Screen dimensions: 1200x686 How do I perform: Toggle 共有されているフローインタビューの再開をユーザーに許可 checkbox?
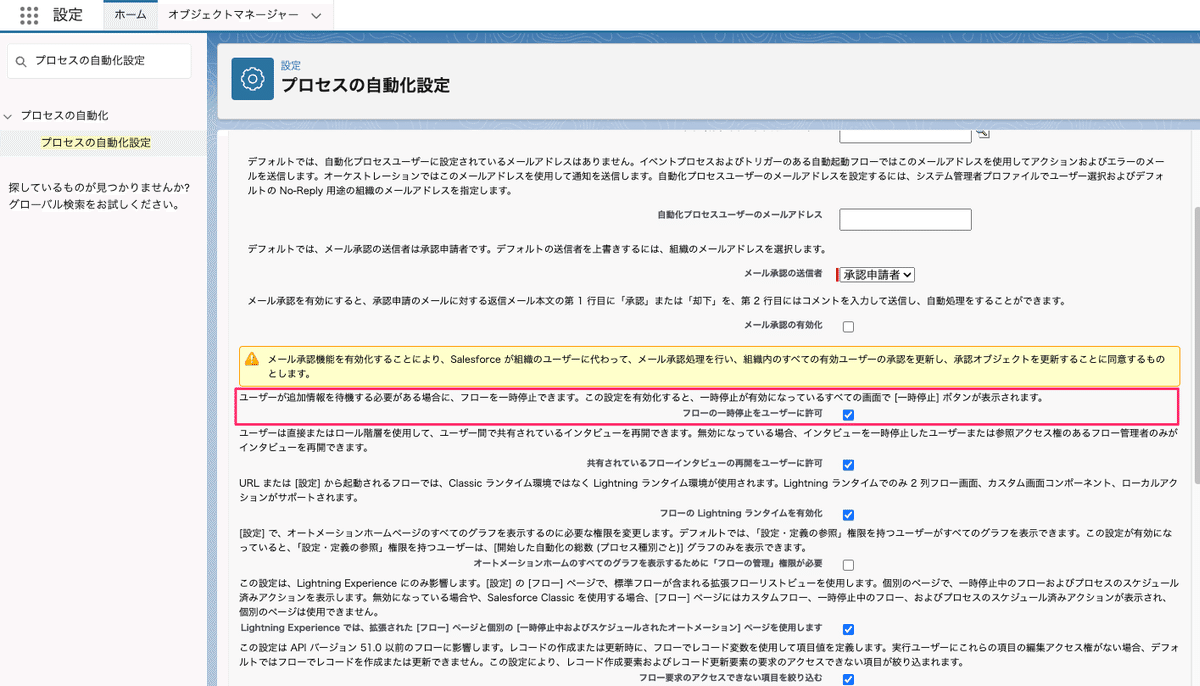click(848, 464)
